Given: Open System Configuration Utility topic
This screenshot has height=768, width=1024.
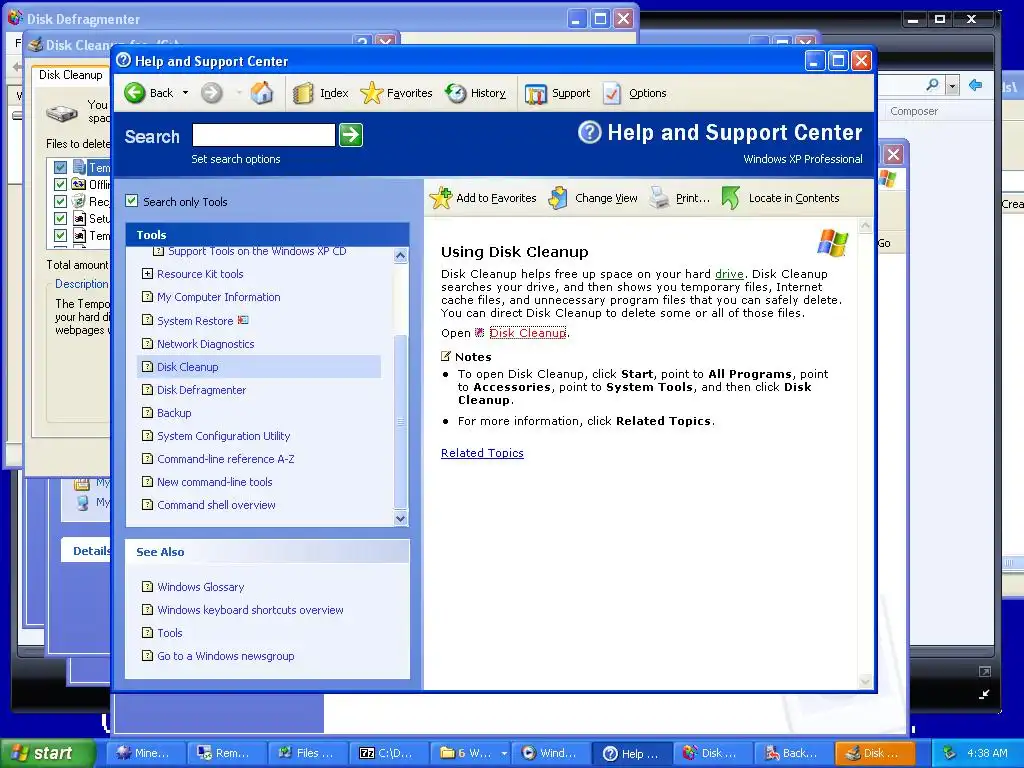Looking at the screenshot, I should [223, 436].
